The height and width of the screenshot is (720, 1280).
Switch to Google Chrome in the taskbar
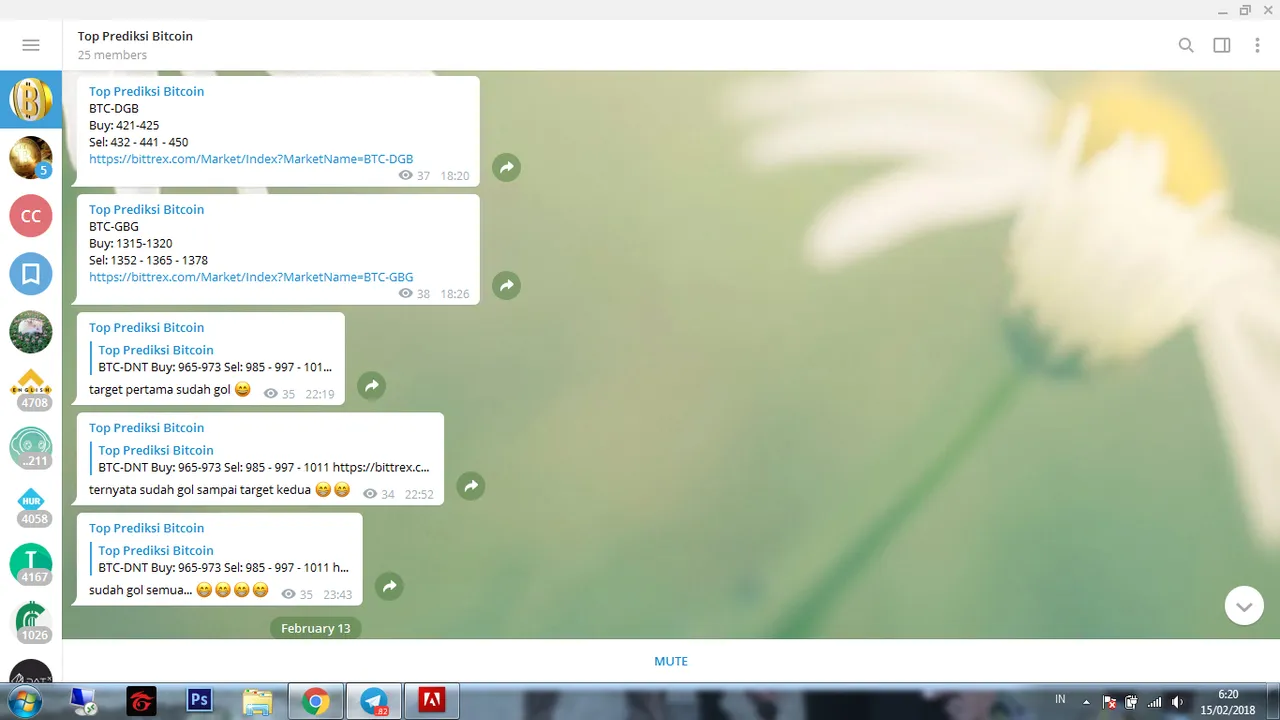[316, 702]
